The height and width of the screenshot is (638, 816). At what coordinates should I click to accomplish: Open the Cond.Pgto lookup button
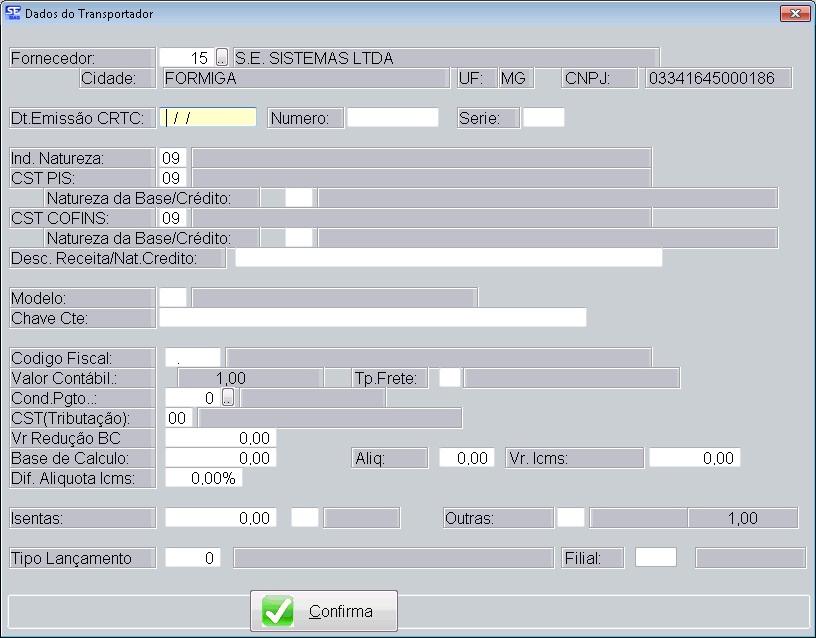[228, 398]
